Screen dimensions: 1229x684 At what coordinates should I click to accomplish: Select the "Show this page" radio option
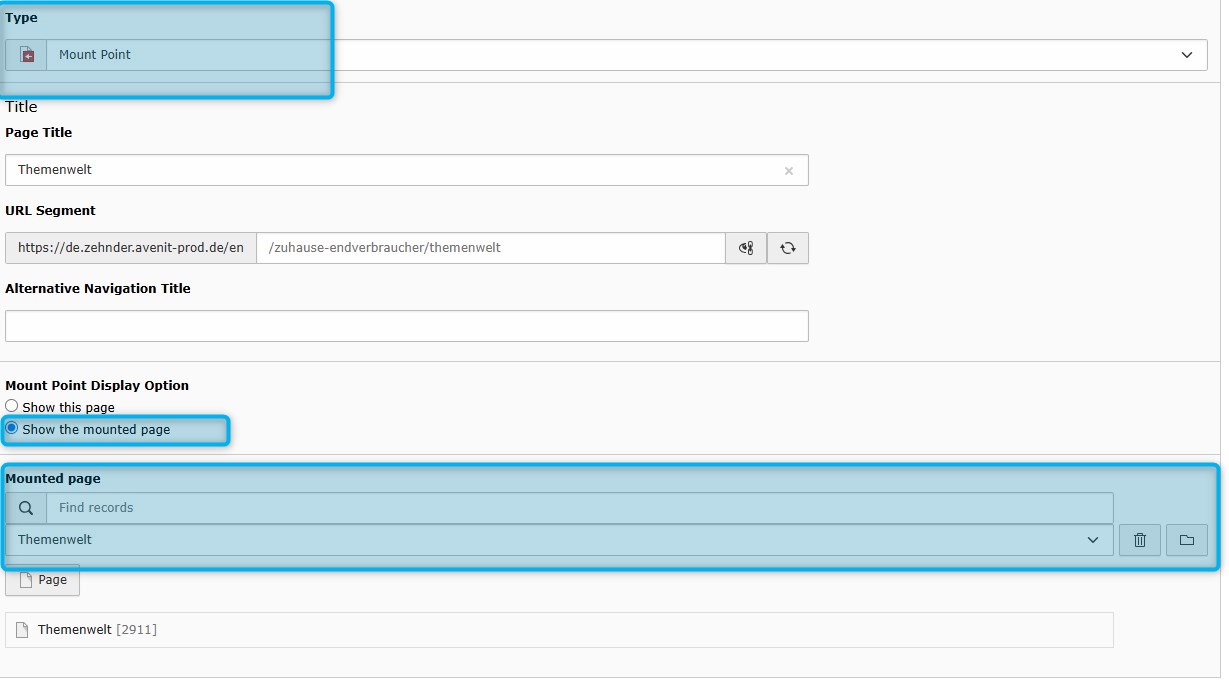point(12,406)
